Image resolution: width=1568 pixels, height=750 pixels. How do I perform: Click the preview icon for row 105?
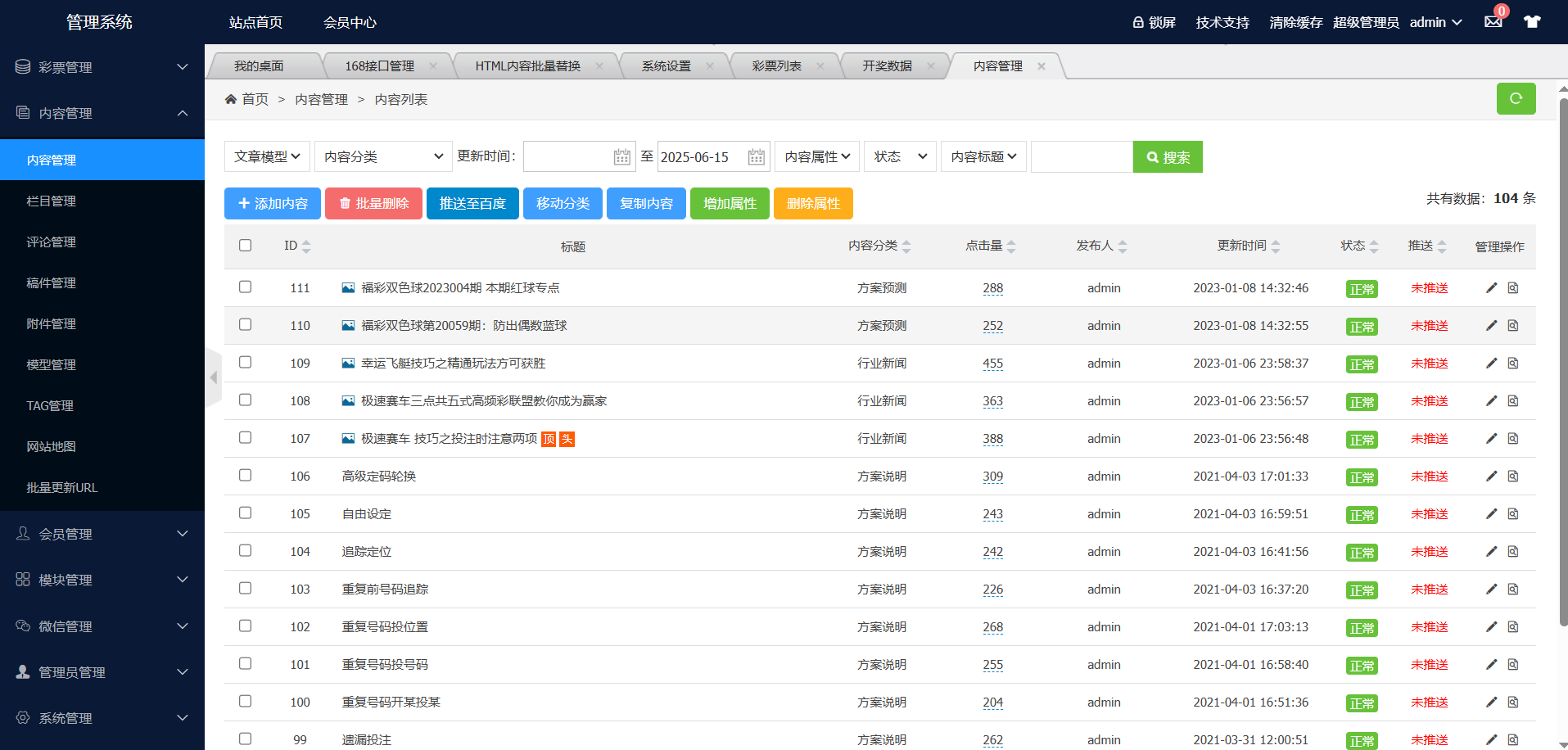click(1513, 513)
